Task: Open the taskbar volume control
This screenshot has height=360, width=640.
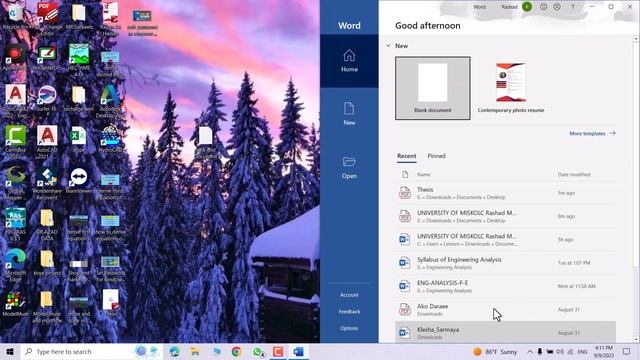Action: pos(560,351)
